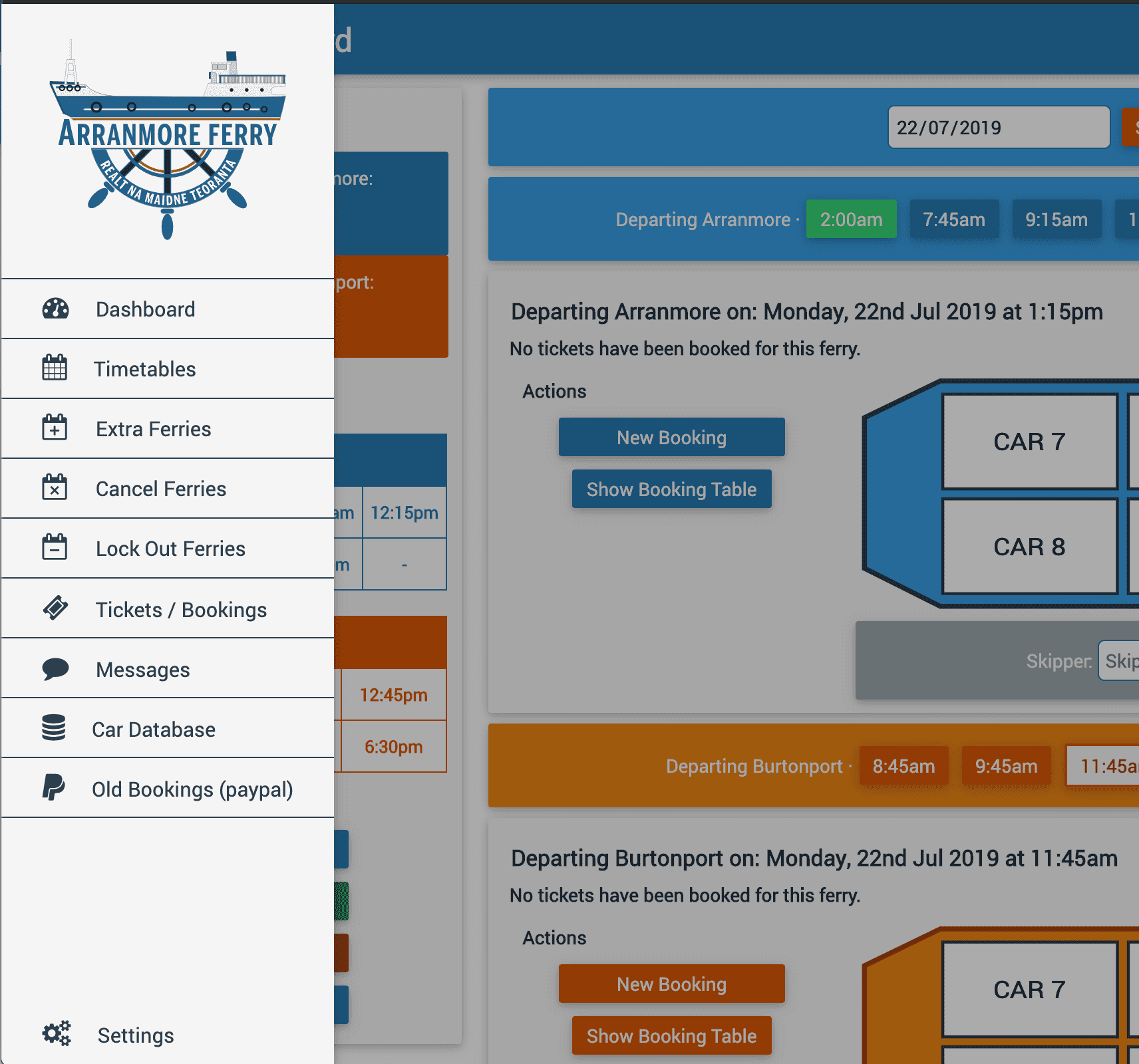Choose the 9:45am Burtonport departure
1139x1064 pixels.
(x=1006, y=766)
